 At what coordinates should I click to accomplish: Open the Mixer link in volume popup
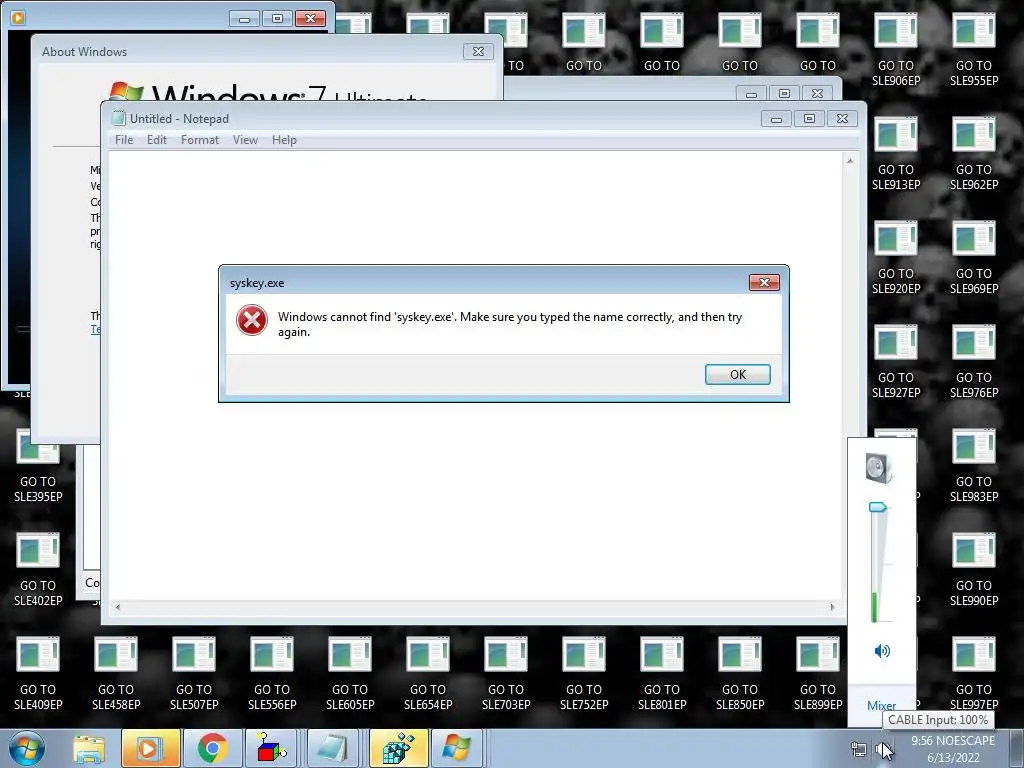coord(881,705)
